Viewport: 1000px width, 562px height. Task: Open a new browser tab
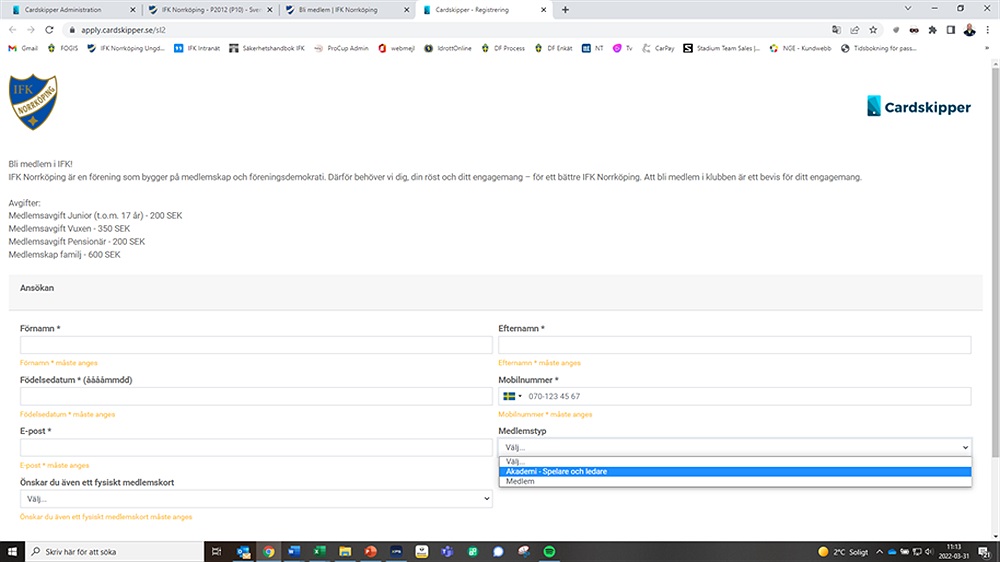[x=565, y=10]
